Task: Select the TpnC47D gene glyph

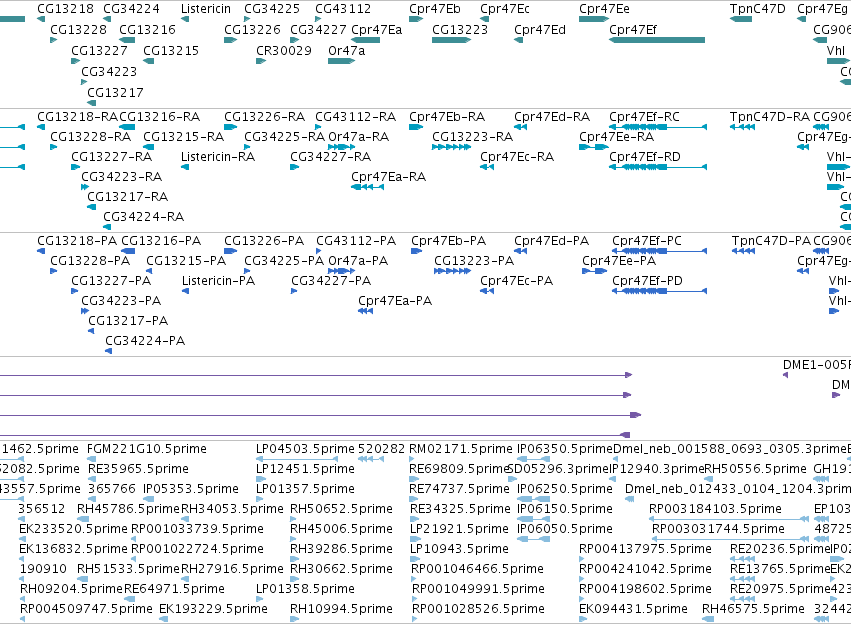Action: tap(741, 19)
